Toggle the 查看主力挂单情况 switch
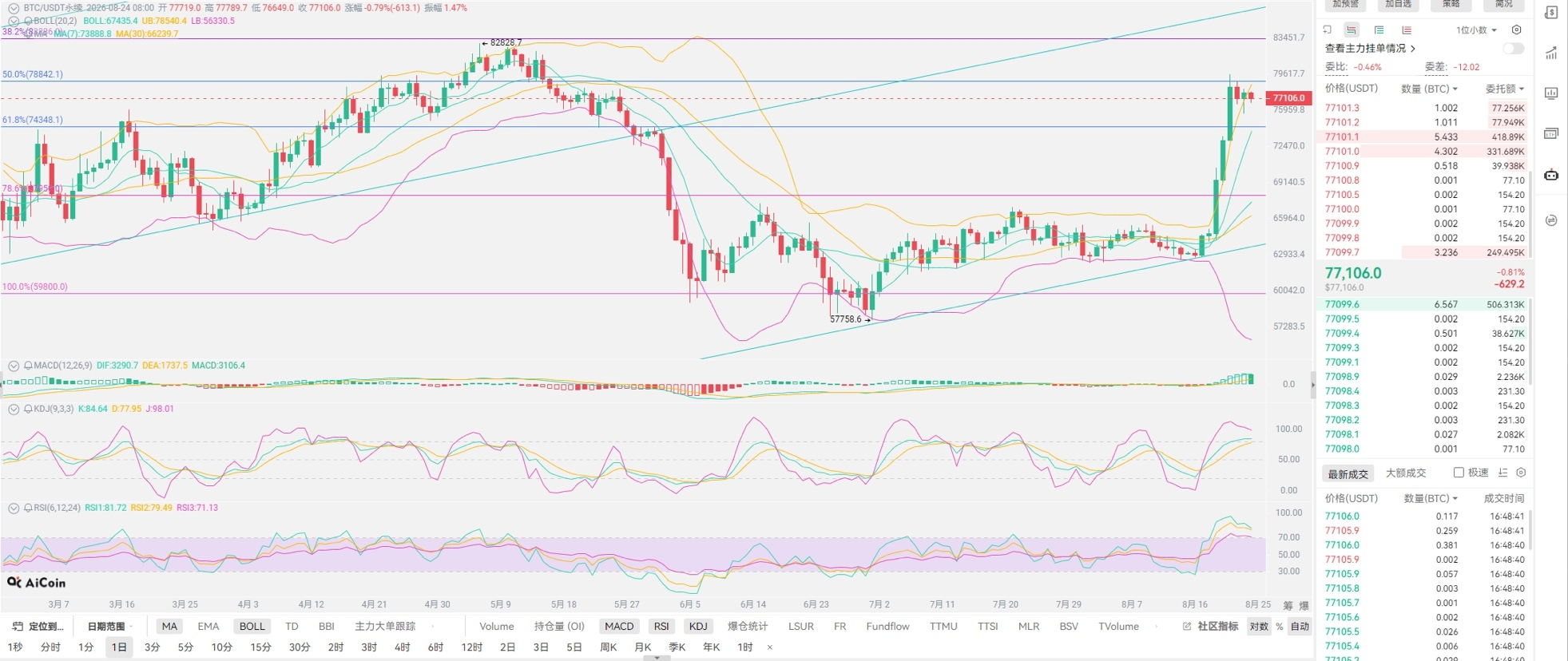This screenshot has height=661, width=1568. (x=1513, y=49)
